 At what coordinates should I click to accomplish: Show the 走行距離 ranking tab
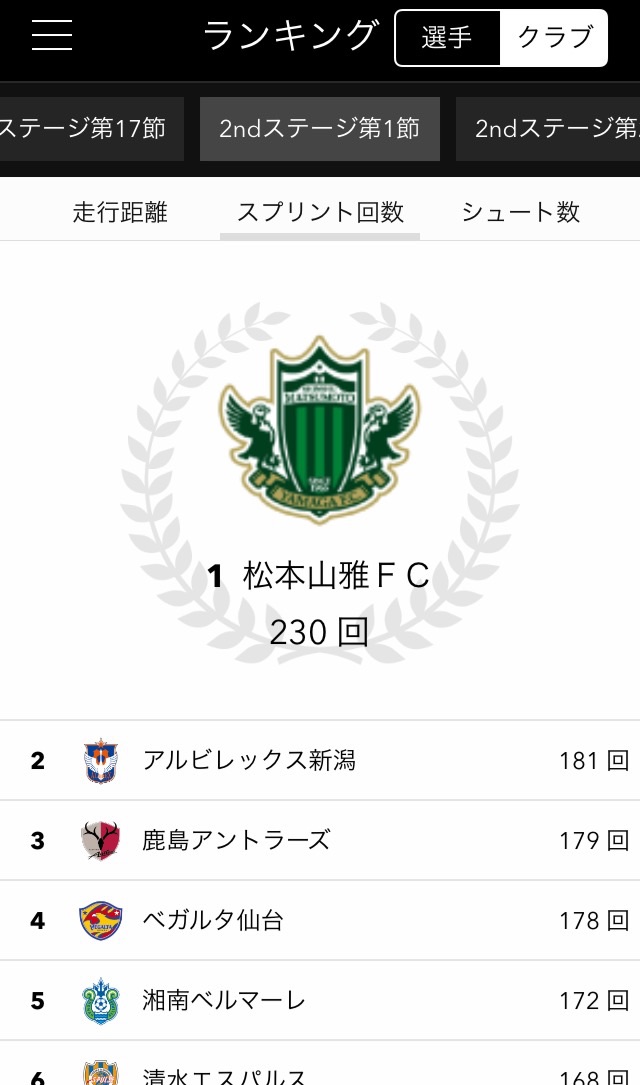[x=120, y=212]
